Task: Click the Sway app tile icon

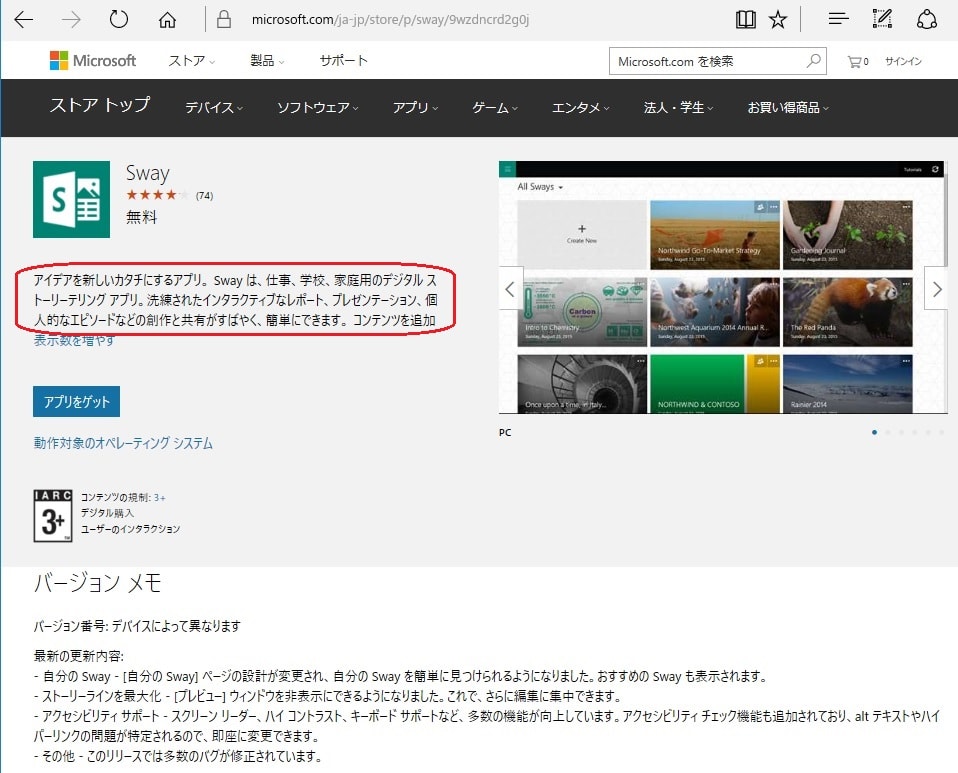Action: [x=71, y=199]
